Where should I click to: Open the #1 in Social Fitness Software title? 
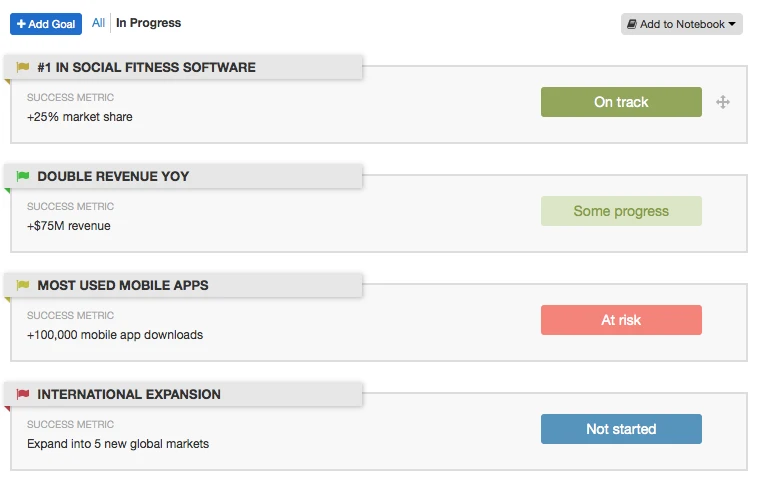[146, 68]
